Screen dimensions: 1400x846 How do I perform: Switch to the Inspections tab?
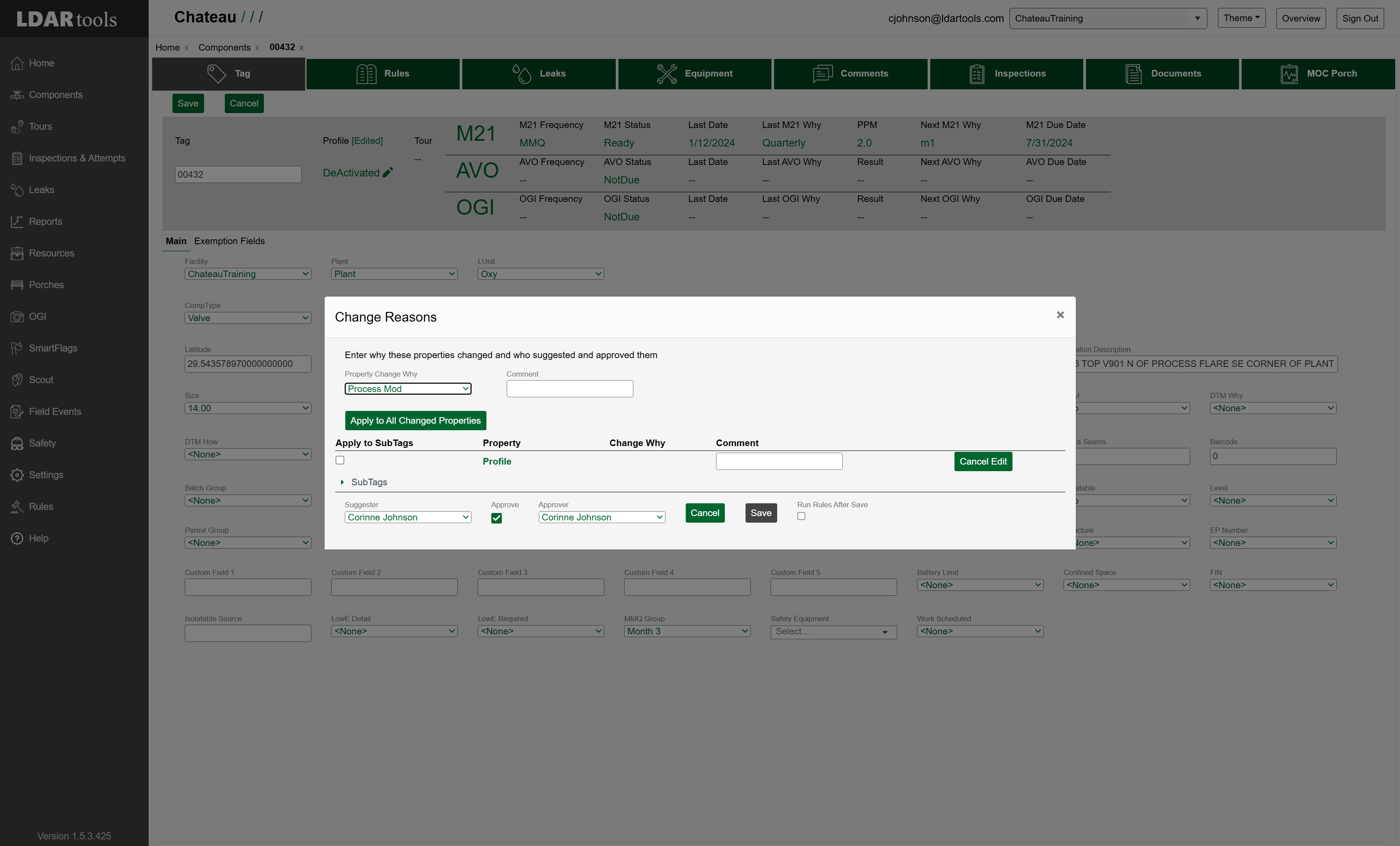[x=1006, y=74]
